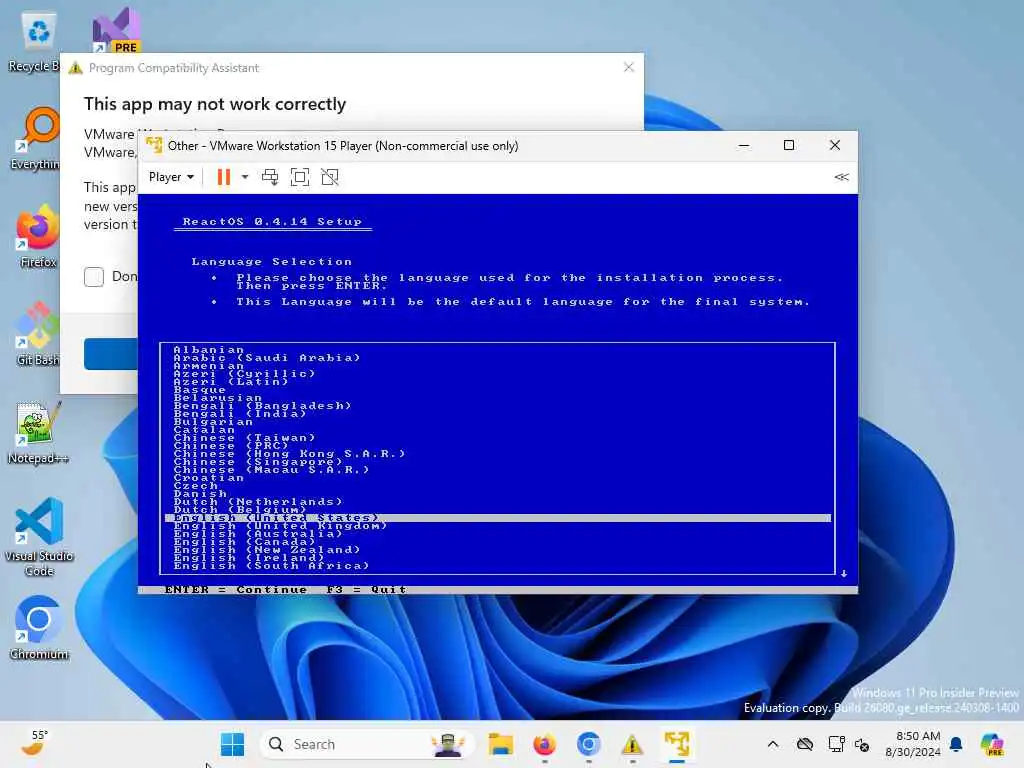
Task: Select Arabic (Saudi Arabia) language
Action: (x=498, y=358)
